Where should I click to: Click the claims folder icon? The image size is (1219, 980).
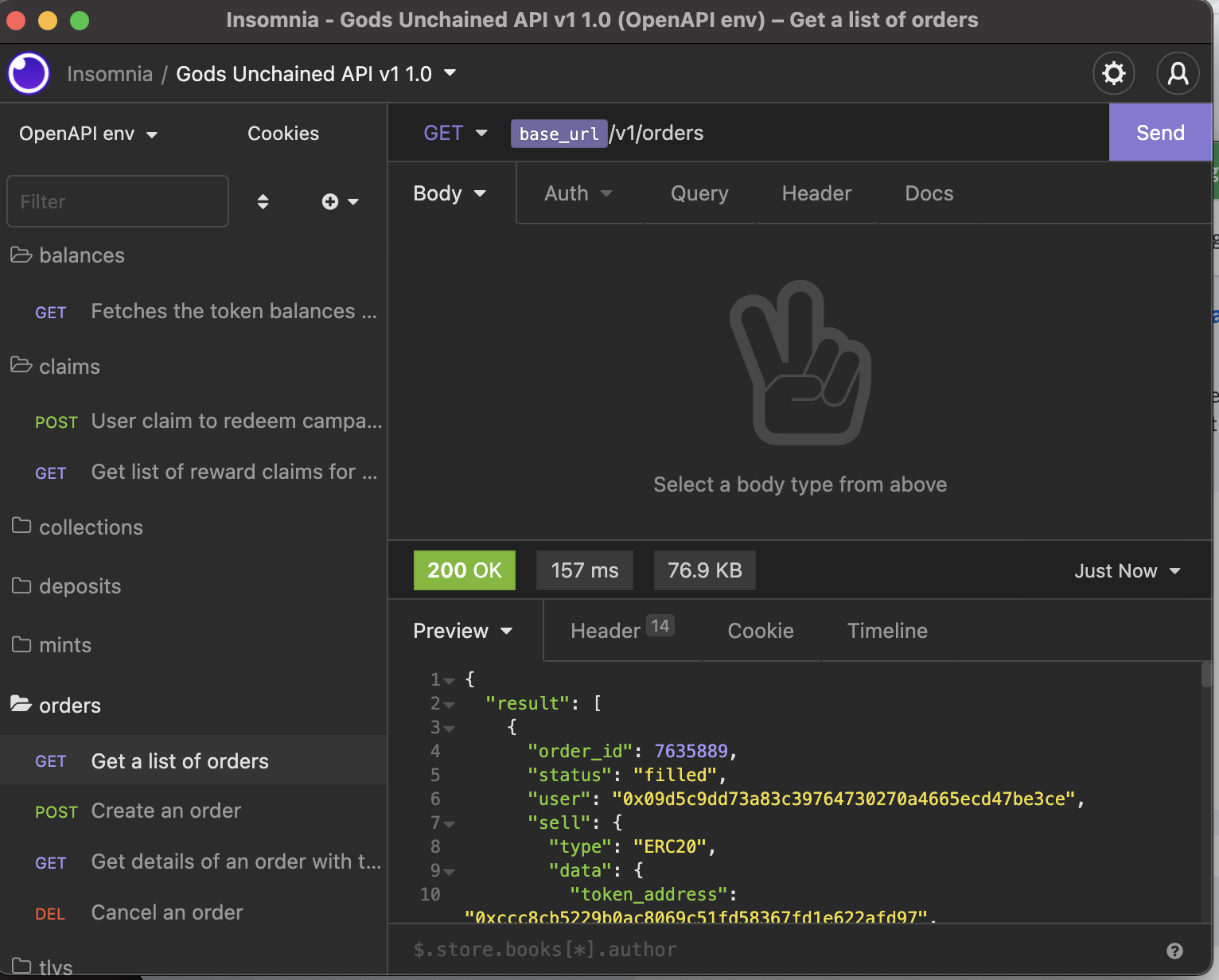tap(21, 365)
